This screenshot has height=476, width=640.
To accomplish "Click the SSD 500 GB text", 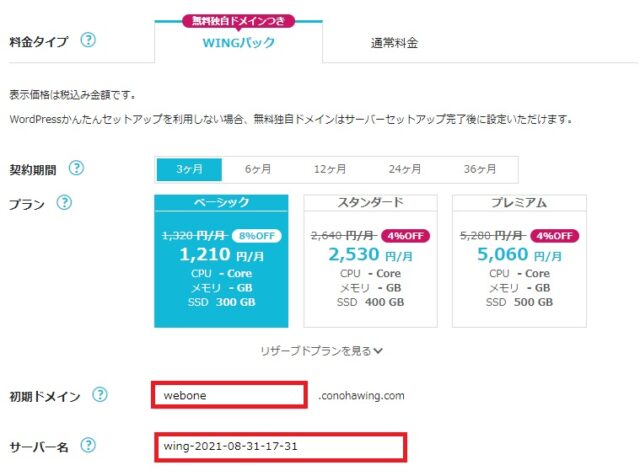I will (520, 303).
